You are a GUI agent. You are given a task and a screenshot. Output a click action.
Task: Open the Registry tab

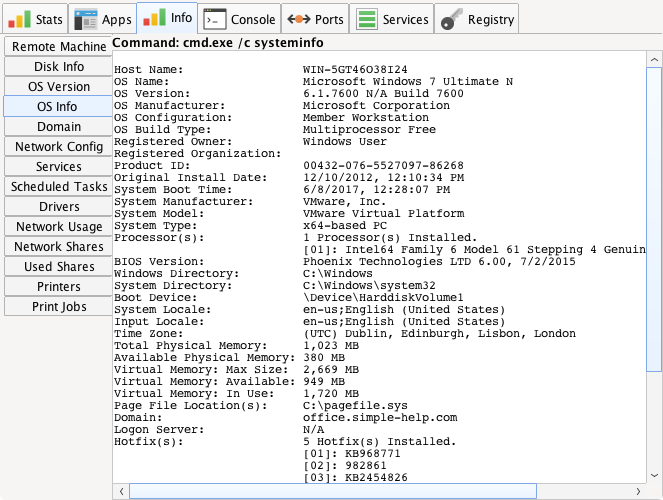click(477, 19)
